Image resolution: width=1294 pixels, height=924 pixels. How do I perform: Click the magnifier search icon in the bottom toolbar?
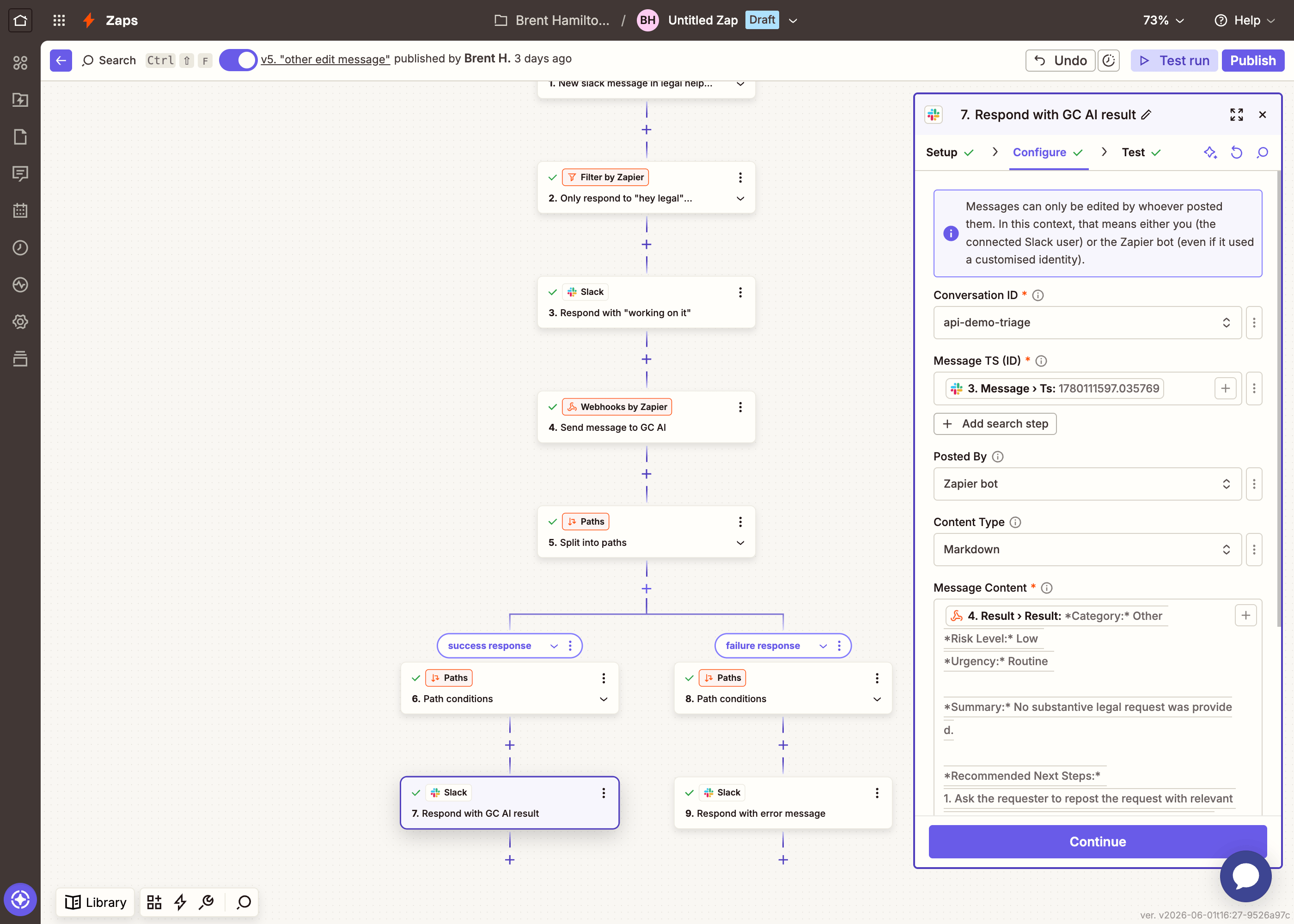(x=244, y=902)
